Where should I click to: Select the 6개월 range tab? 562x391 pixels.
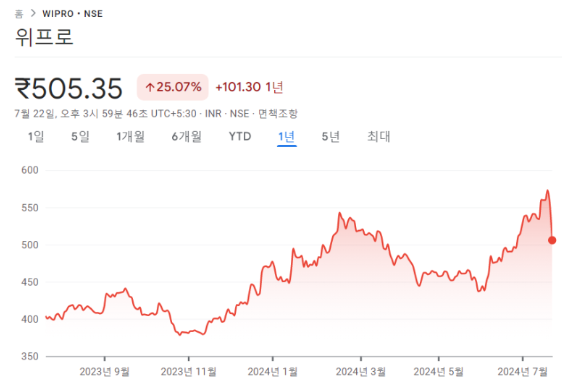coord(186,136)
